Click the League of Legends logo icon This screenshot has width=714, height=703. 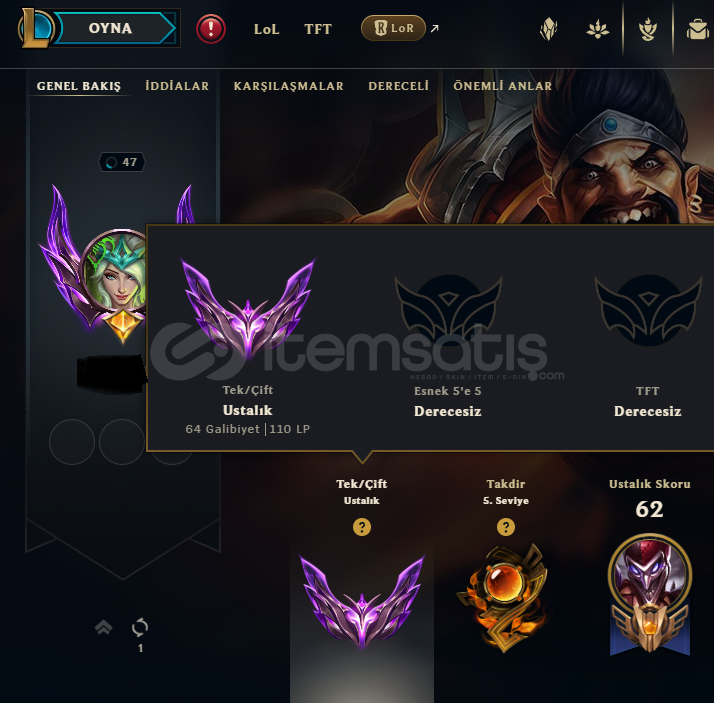click(35, 28)
